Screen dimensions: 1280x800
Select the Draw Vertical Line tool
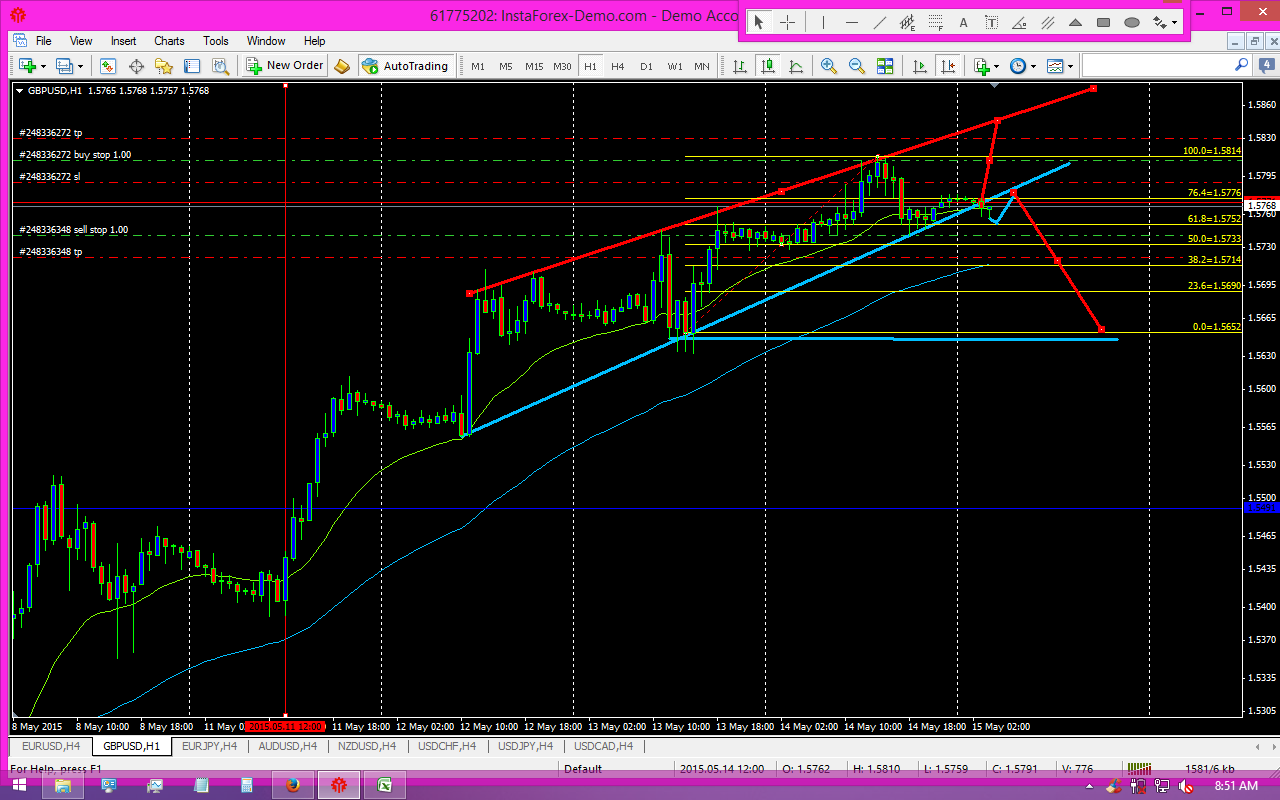[x=823, y=22]
